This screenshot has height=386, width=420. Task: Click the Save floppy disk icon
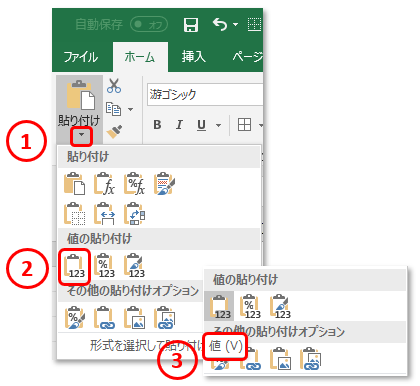point(191,25)
